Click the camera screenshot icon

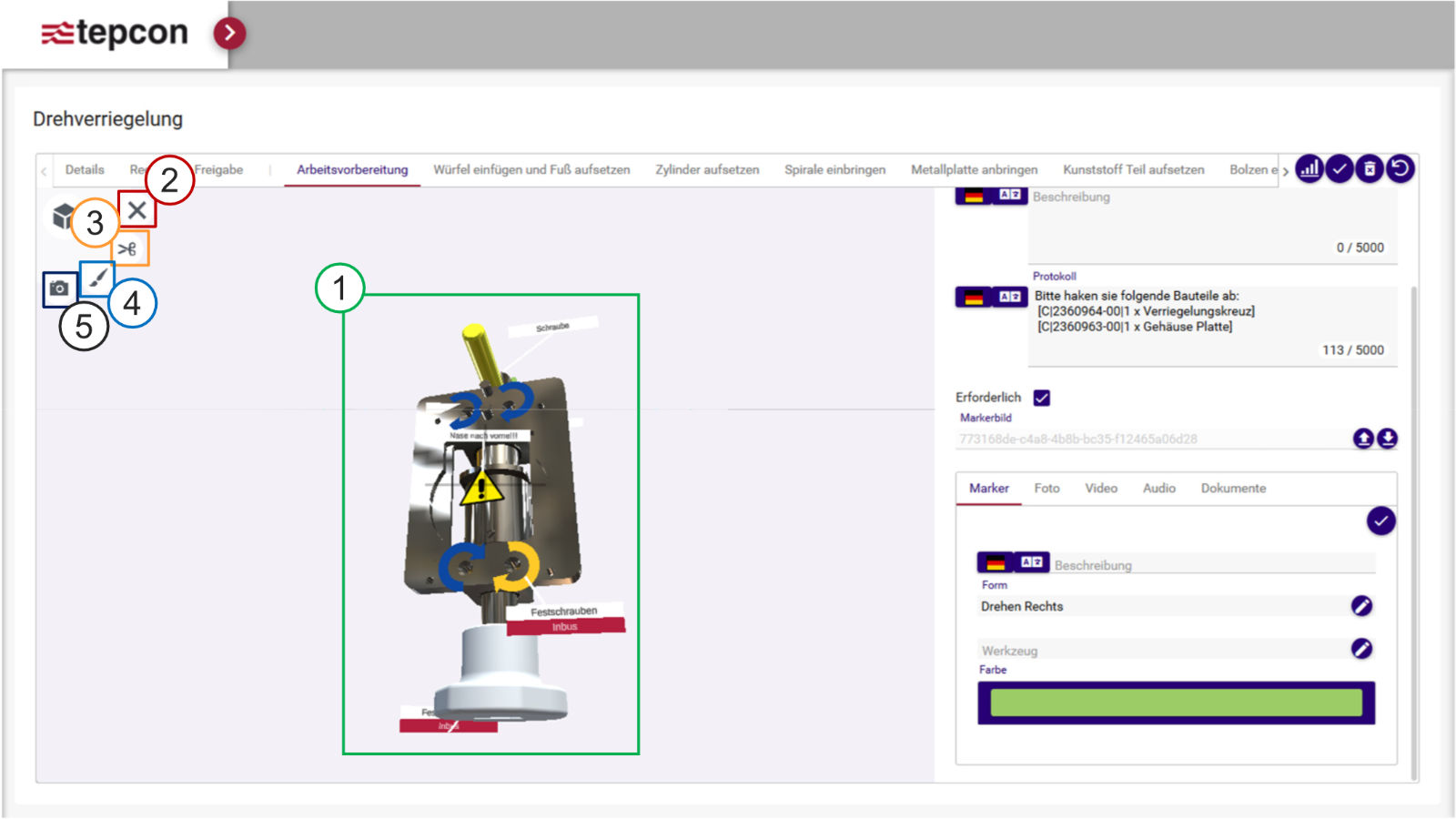pyautogui.click(x=59, y=288)
